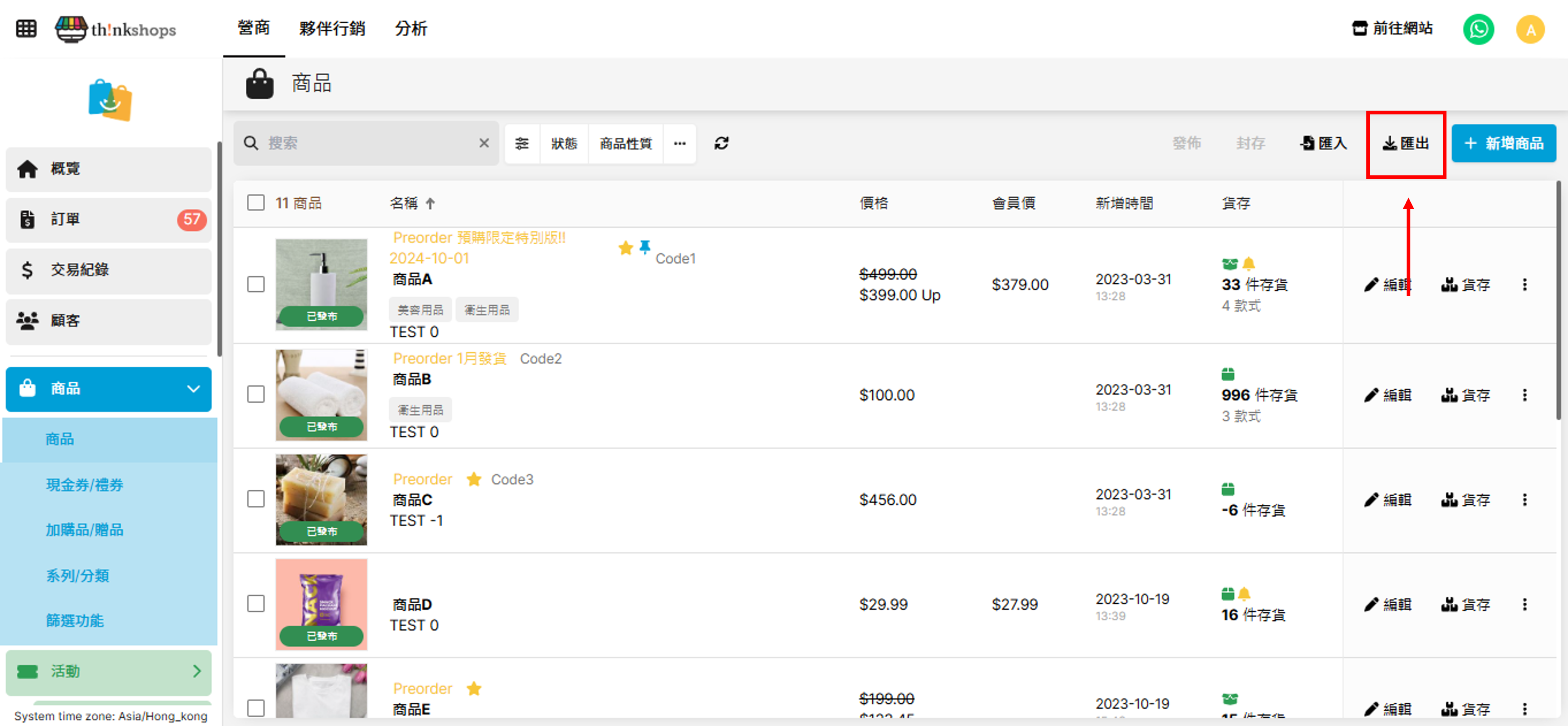Click the WhatsApp icon in header

(x=1478, y=29)
